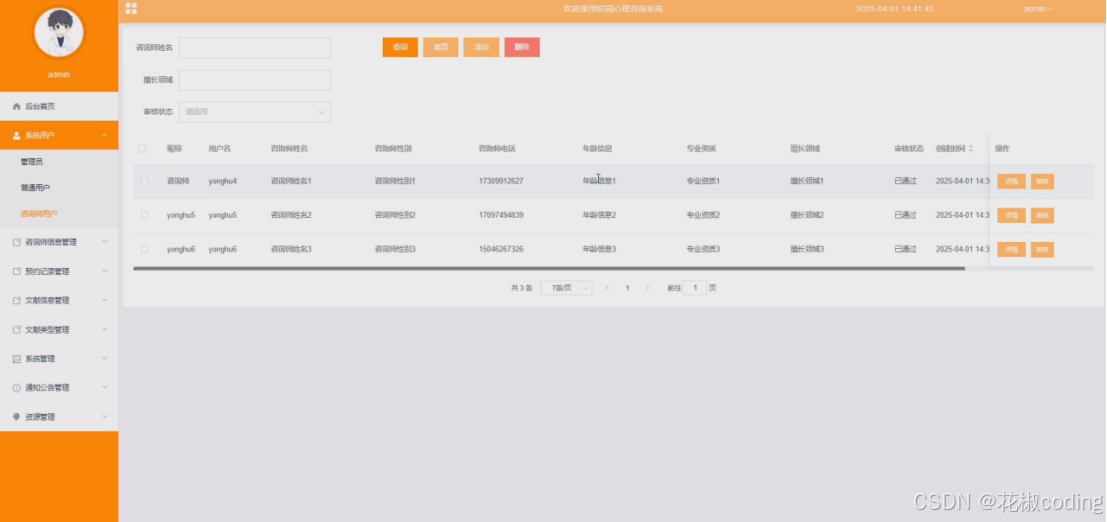
Task: Open 系统管理 menu label
Action: coord(40,359)
